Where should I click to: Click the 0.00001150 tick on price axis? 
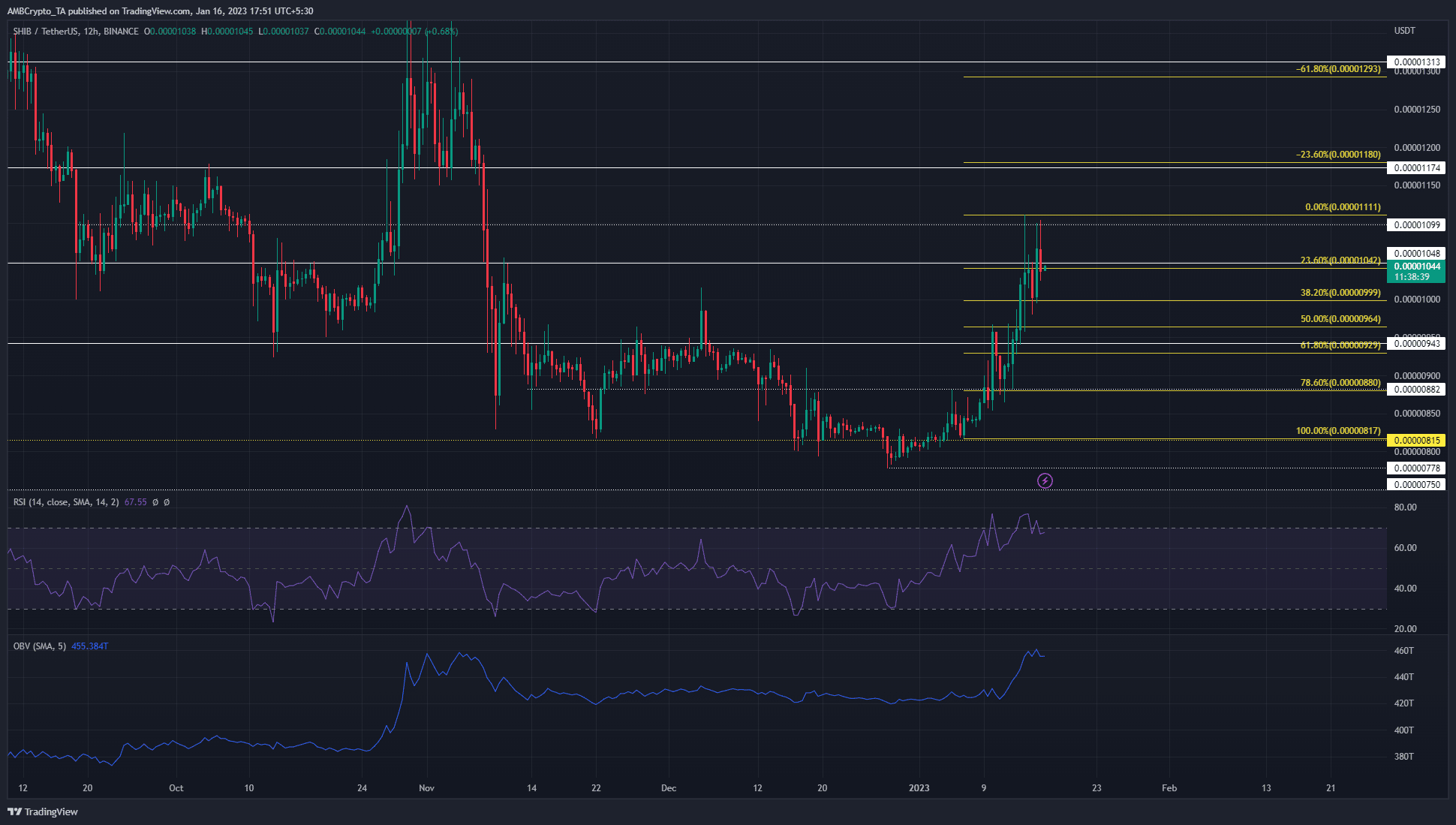(1417, 185)
